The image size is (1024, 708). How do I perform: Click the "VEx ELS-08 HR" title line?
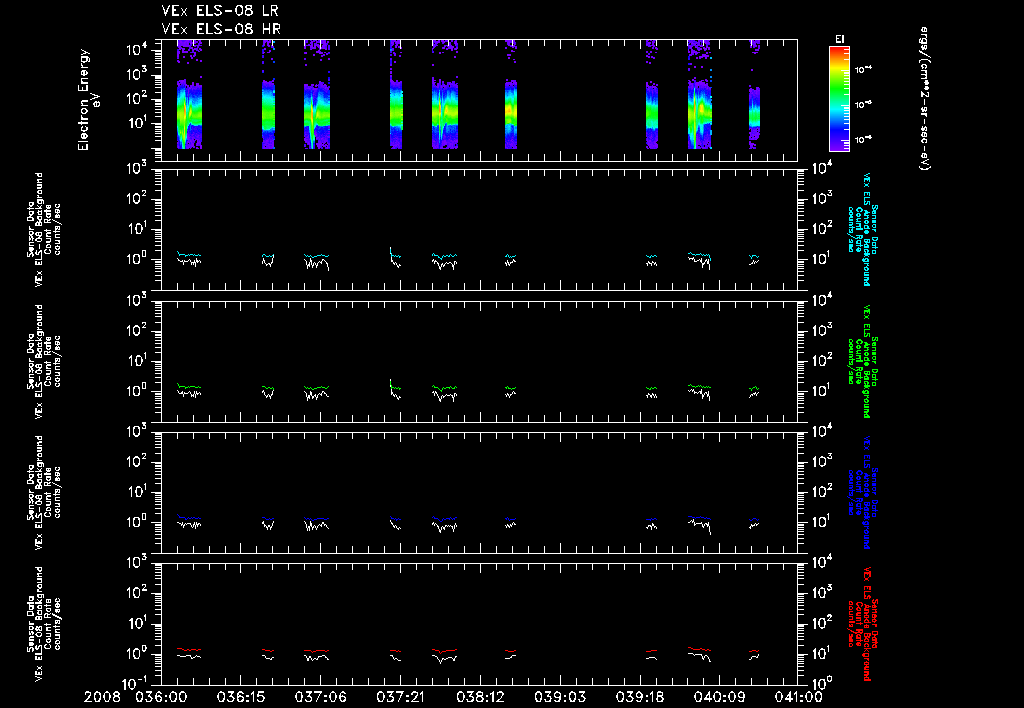coord(221,29)
